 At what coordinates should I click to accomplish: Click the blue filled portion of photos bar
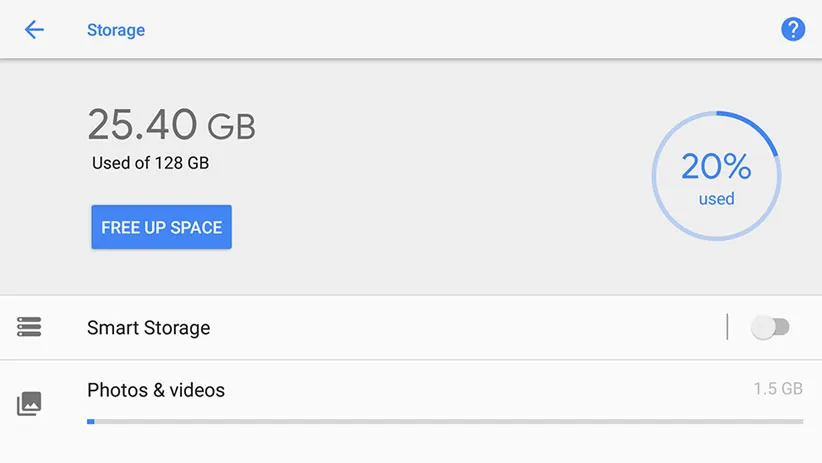tap(90, 422)
